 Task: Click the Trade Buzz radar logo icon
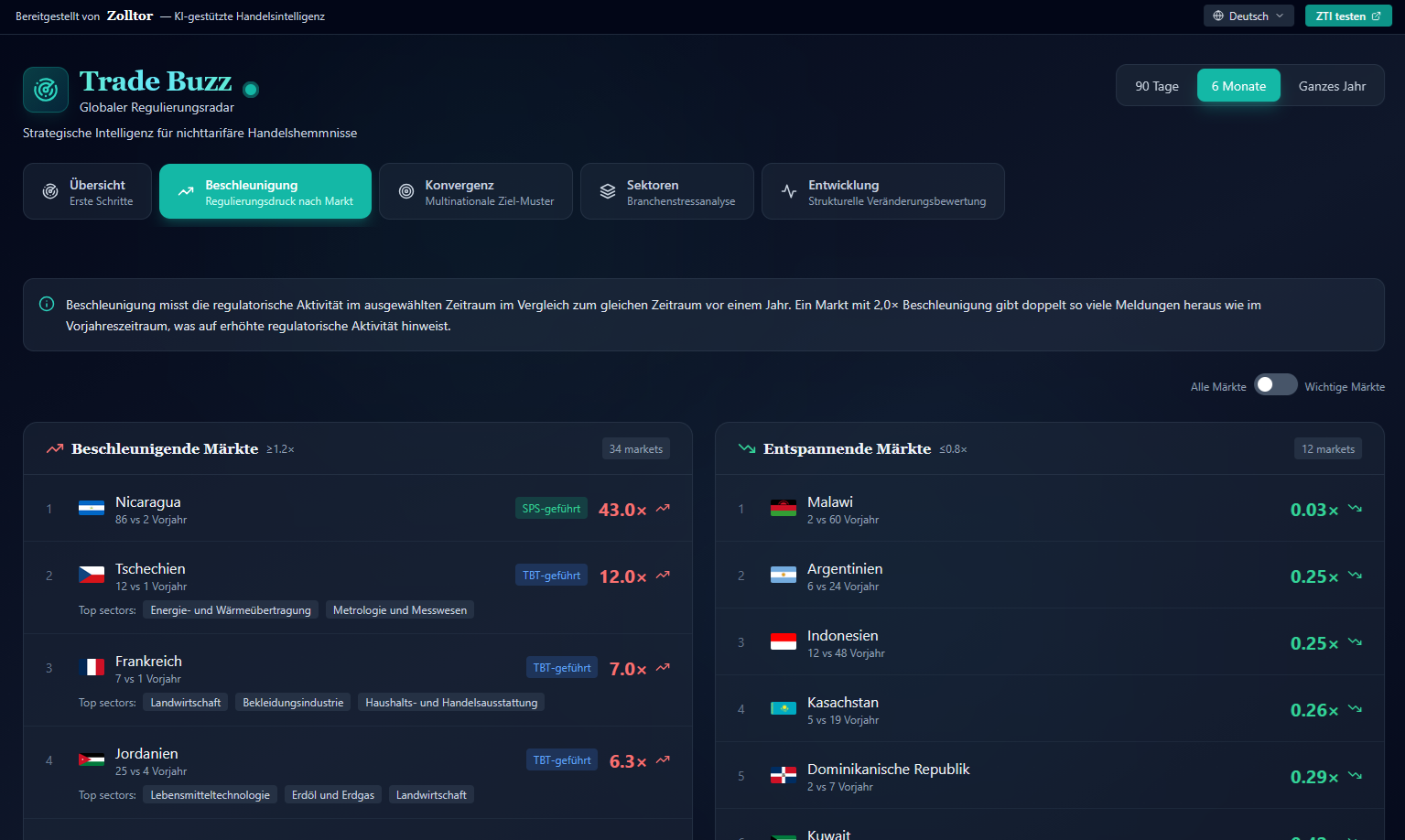point(45,89)
